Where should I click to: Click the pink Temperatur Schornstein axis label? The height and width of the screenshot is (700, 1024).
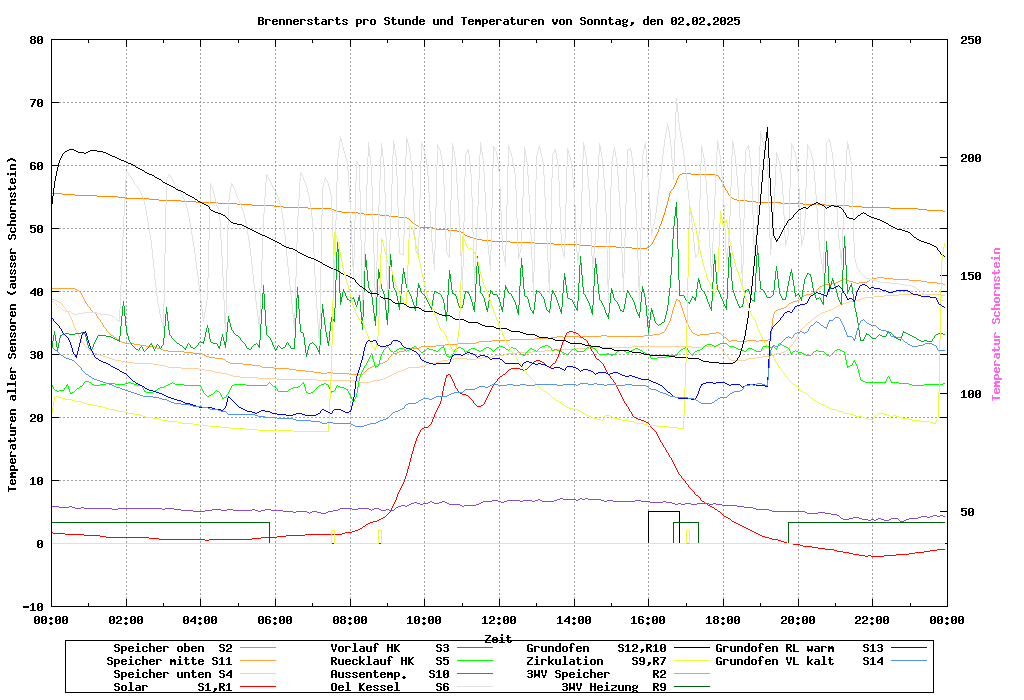pos(996,324)
